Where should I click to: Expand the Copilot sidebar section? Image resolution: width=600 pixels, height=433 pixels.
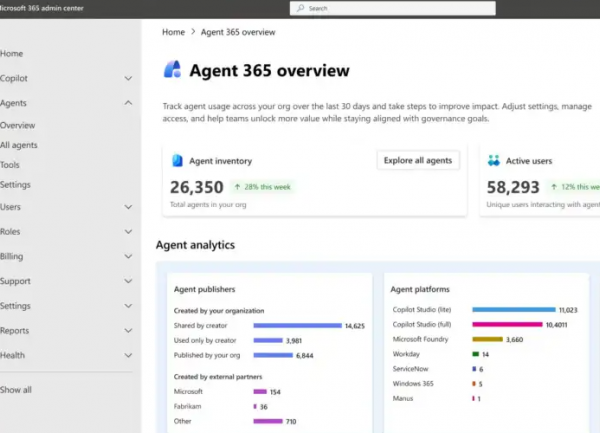point(128,78)
